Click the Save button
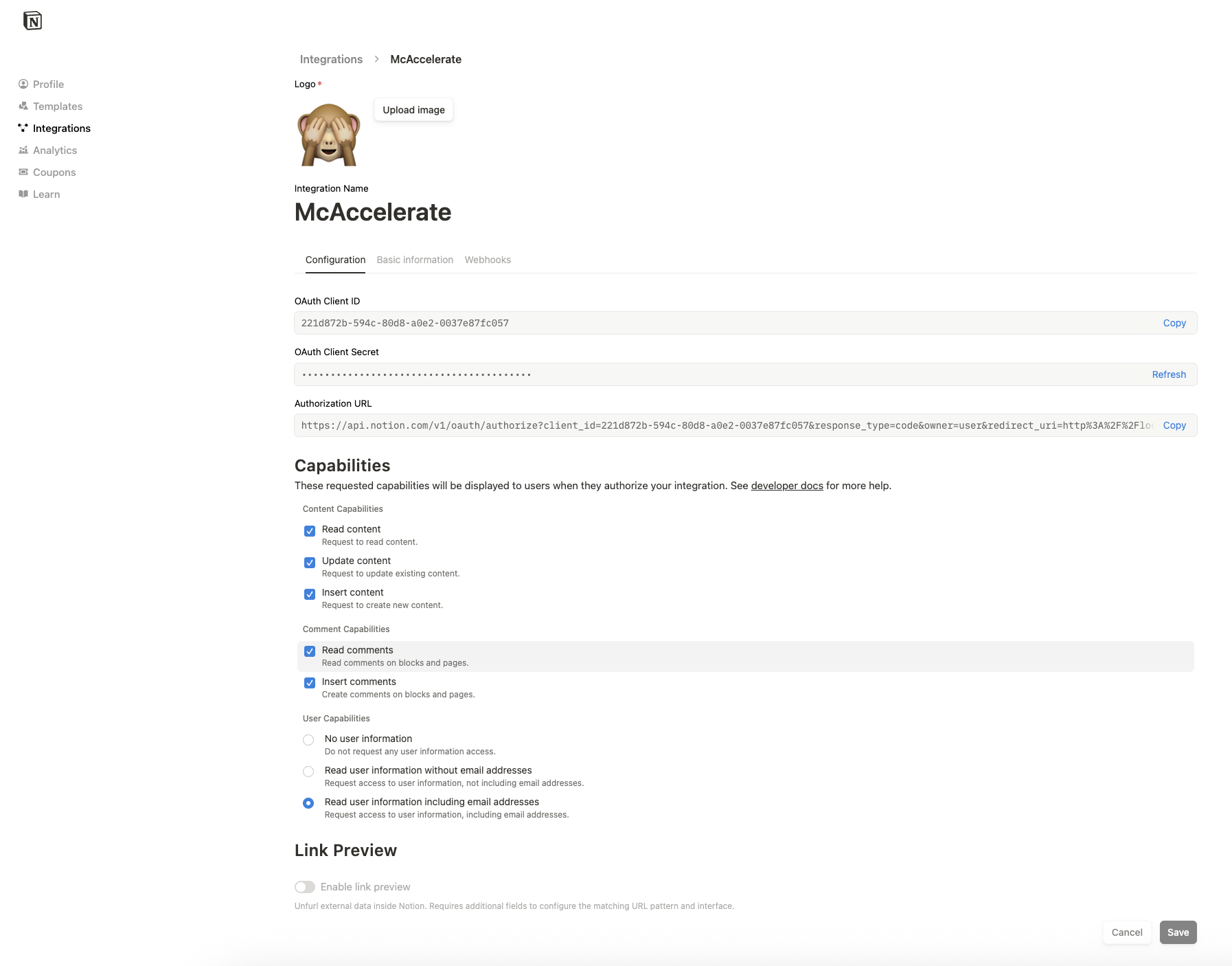1232x966 pixels. click(1178, 932)
